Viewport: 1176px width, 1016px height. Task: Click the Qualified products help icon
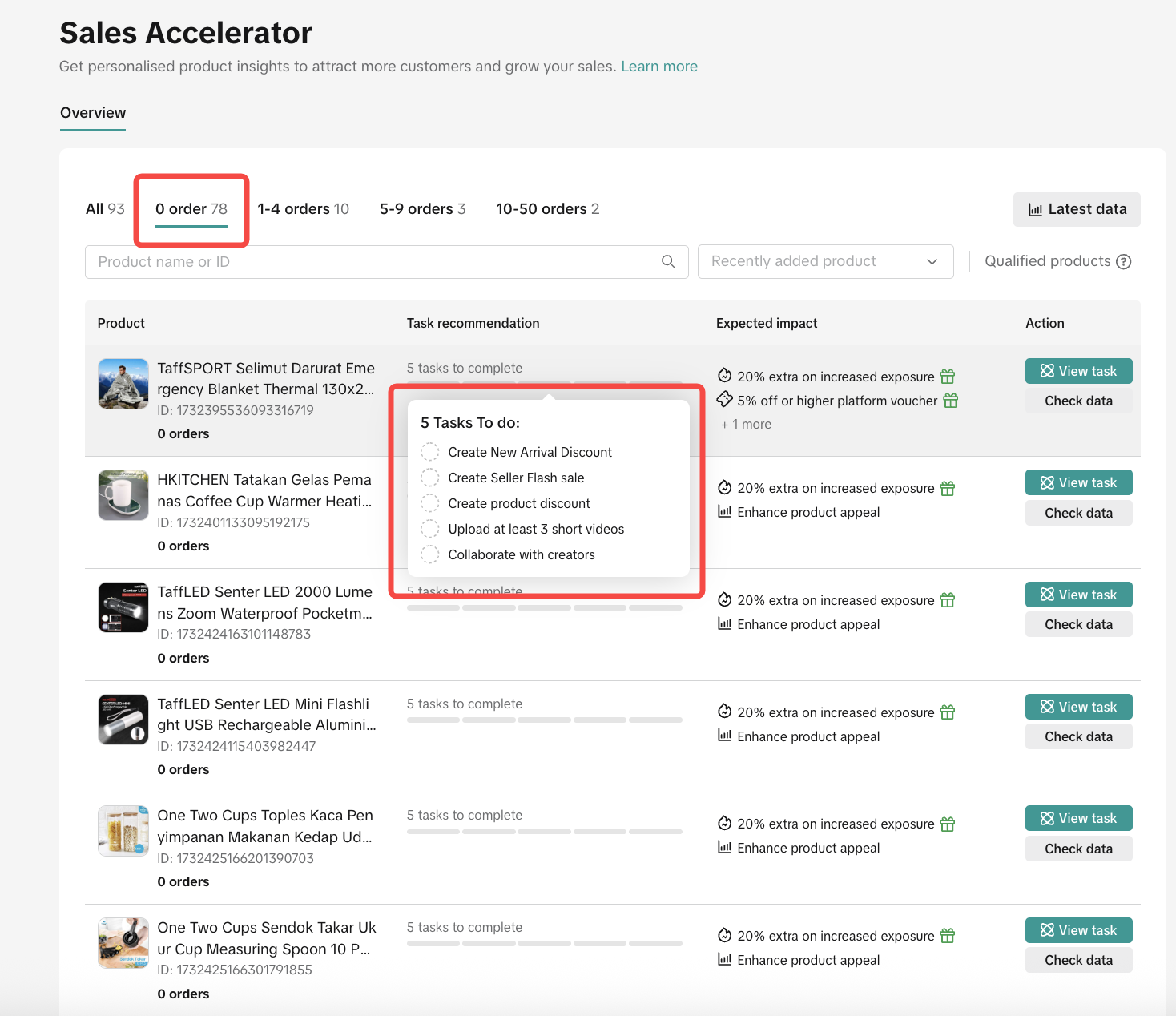coord(1124,262)
